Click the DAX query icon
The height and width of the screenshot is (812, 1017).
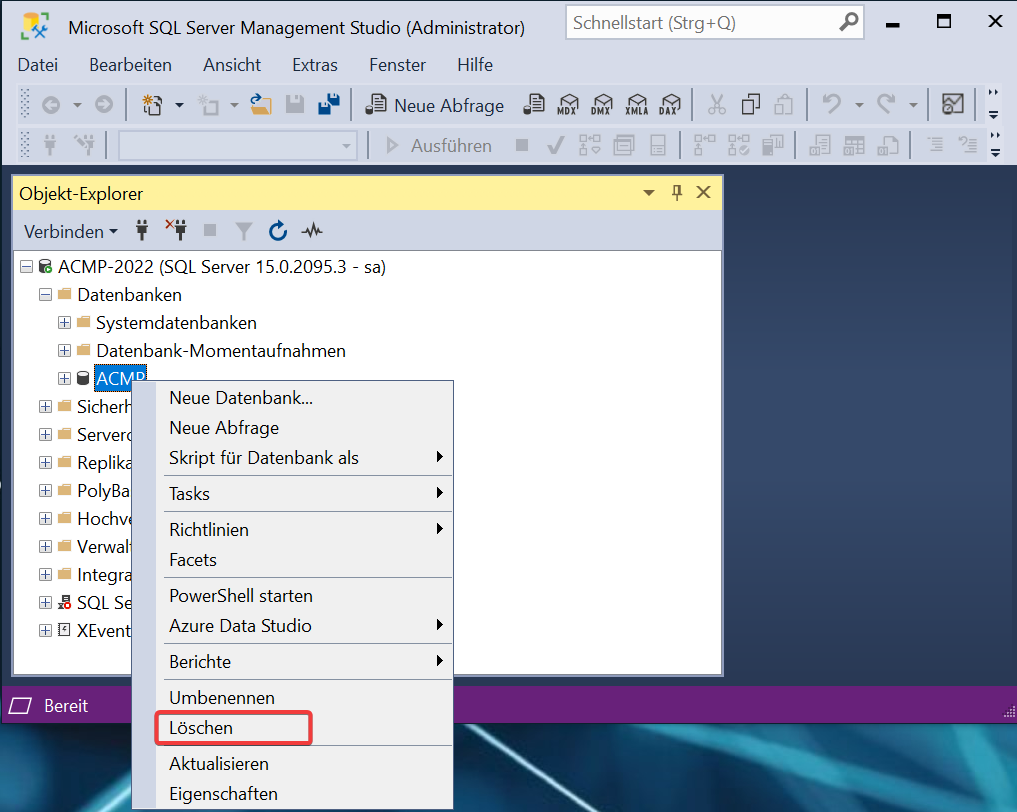[670, 104]
